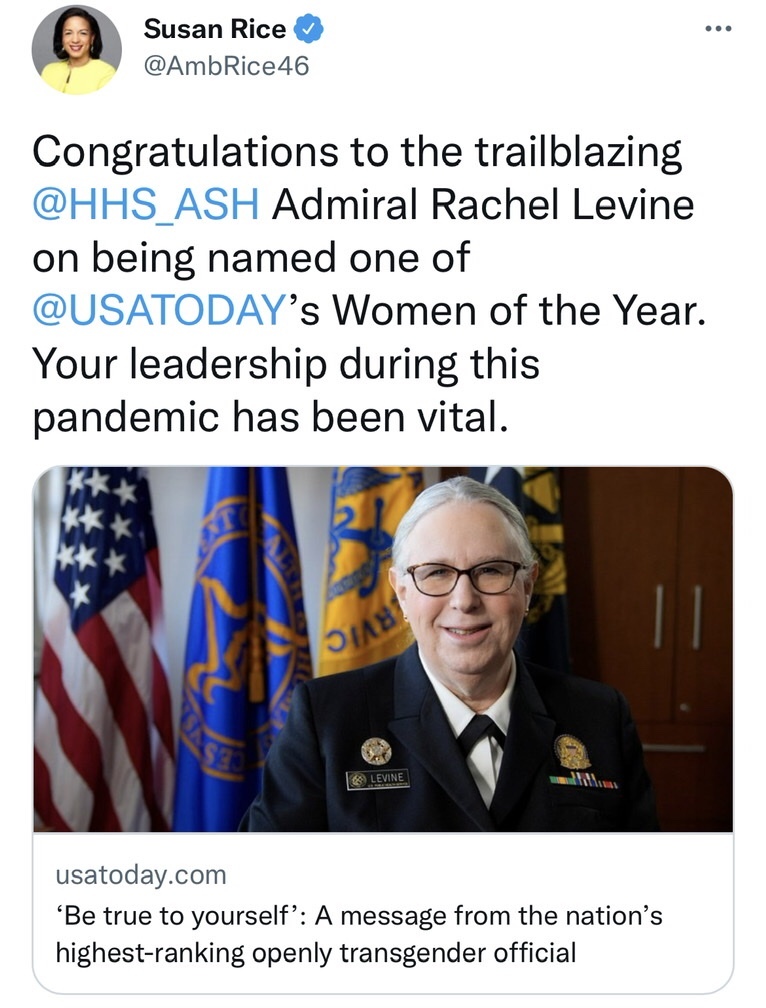Screen dimensions: 766x1008
Task: Click the 'Congratulations to the trailblazing' text
Action: click(356, 153)
